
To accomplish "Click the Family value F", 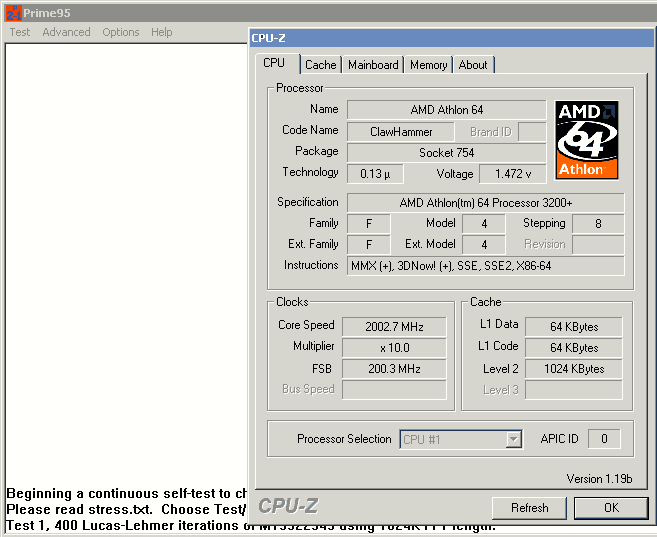I will (369, 224).
